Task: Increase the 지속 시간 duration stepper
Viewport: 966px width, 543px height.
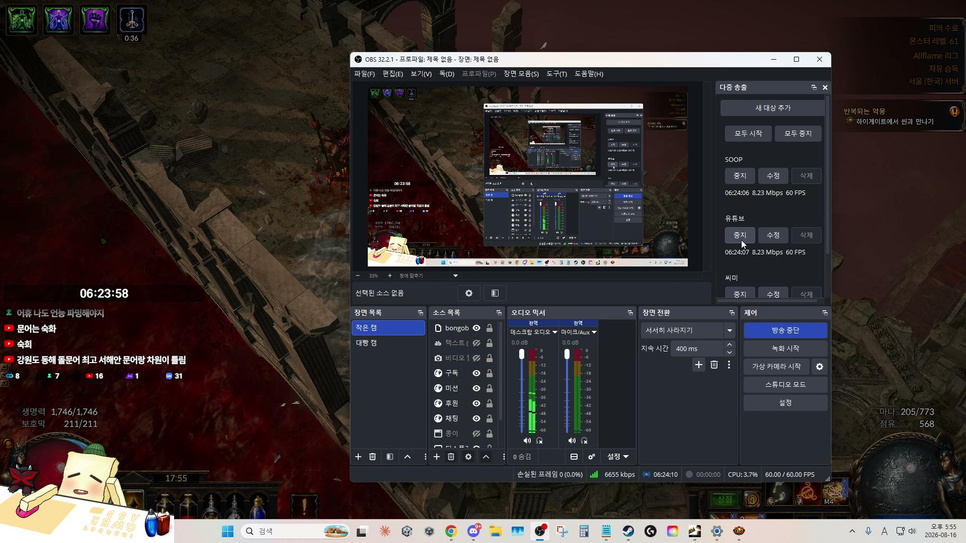Action: tap(729, 345)
